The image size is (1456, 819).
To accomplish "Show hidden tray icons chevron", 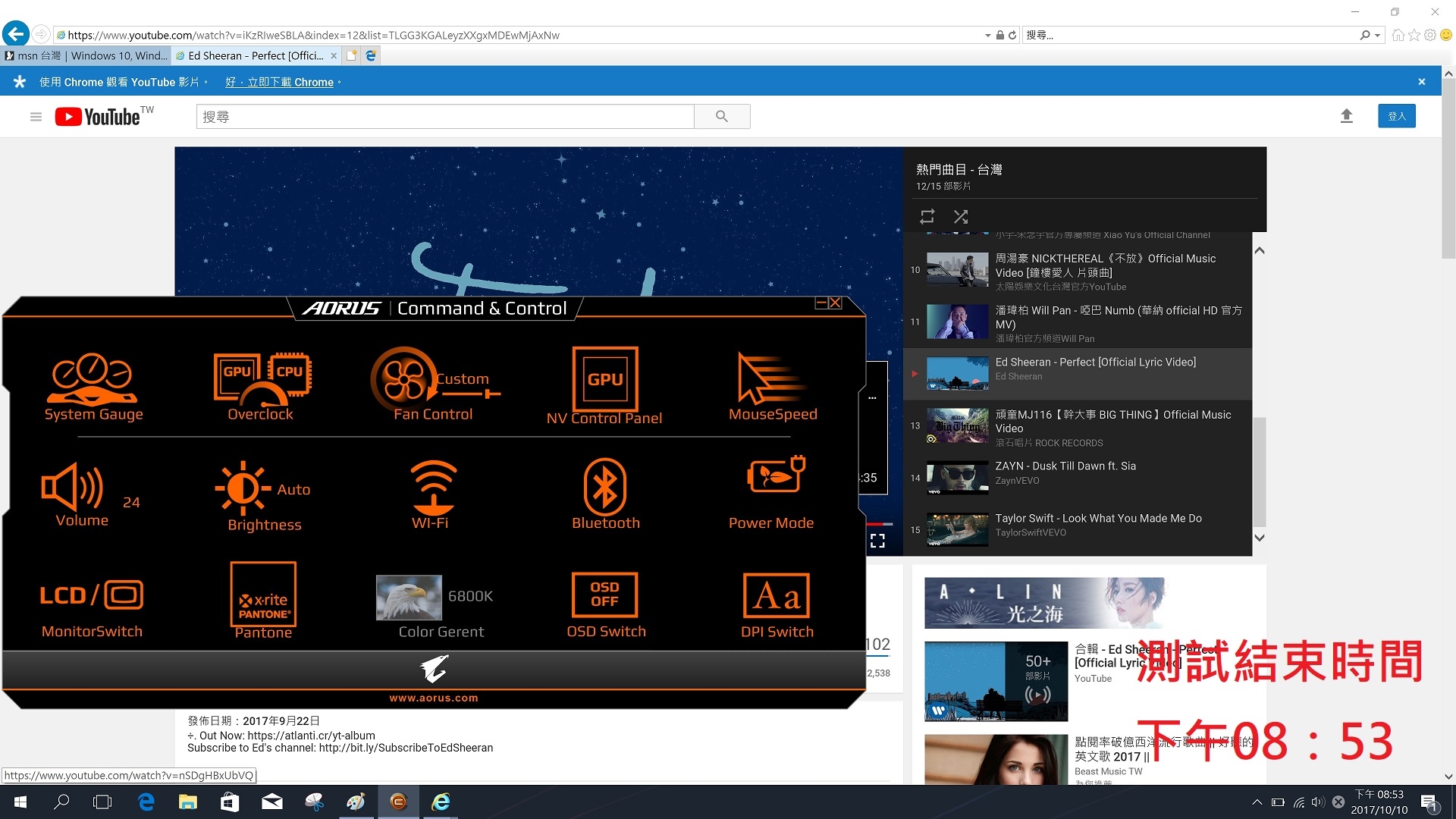I will point(1257,802).
